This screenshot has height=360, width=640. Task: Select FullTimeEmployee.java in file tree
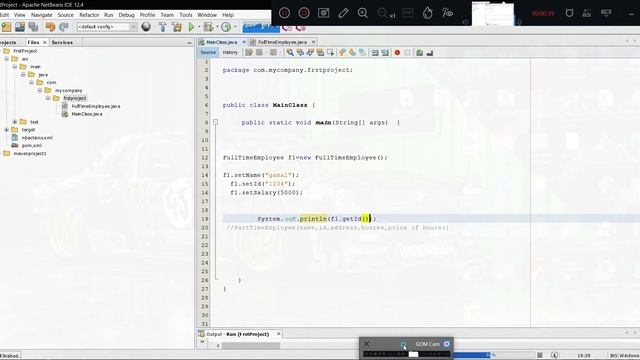96,106
